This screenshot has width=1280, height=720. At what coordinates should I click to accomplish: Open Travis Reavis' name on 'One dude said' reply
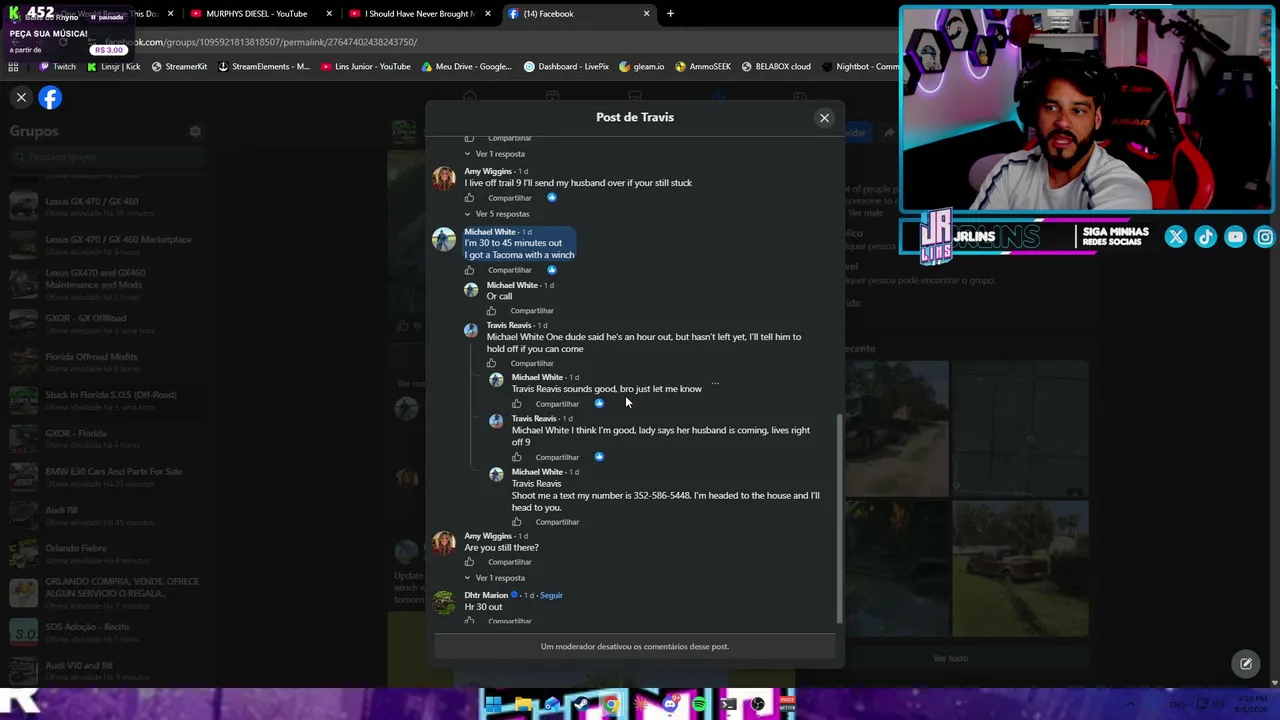(x=509, y=325)
